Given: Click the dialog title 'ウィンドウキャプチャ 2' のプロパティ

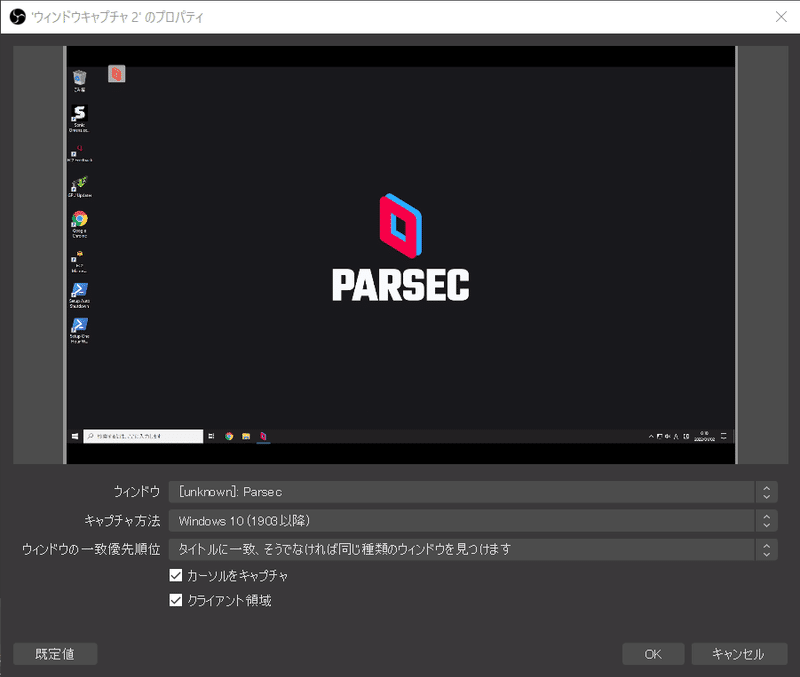Looking at the screenshot, I should coord(117,17).
